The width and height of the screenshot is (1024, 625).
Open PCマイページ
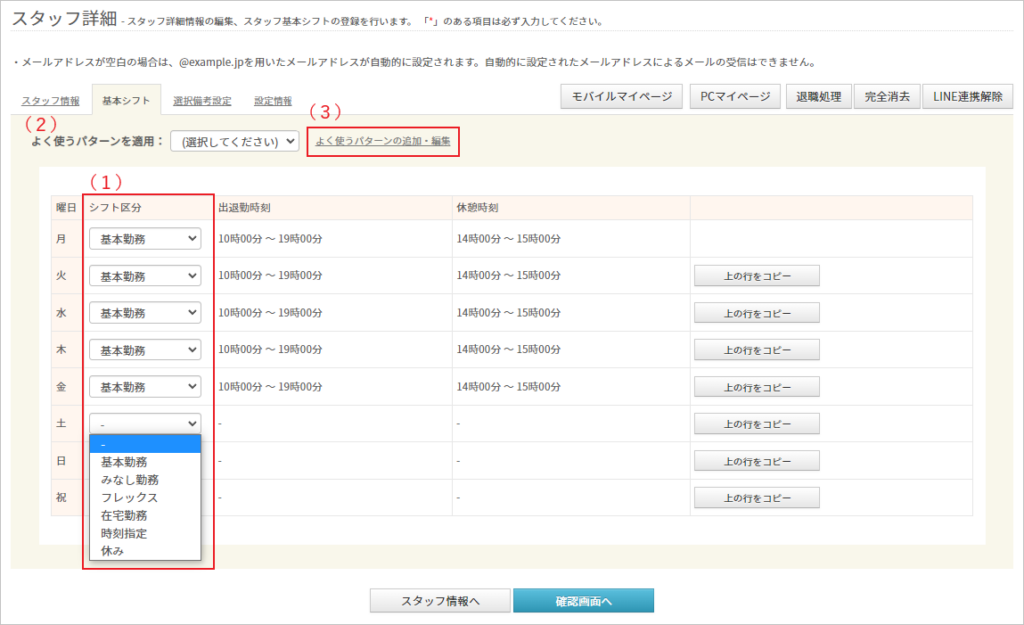pyautogui.click(x=735, y=96)
